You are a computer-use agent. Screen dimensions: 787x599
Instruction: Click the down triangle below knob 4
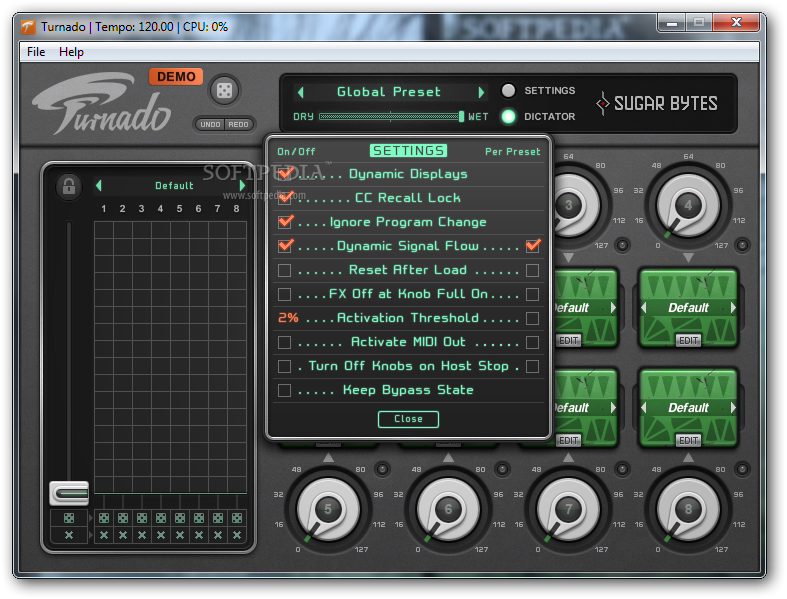[688, 258]
